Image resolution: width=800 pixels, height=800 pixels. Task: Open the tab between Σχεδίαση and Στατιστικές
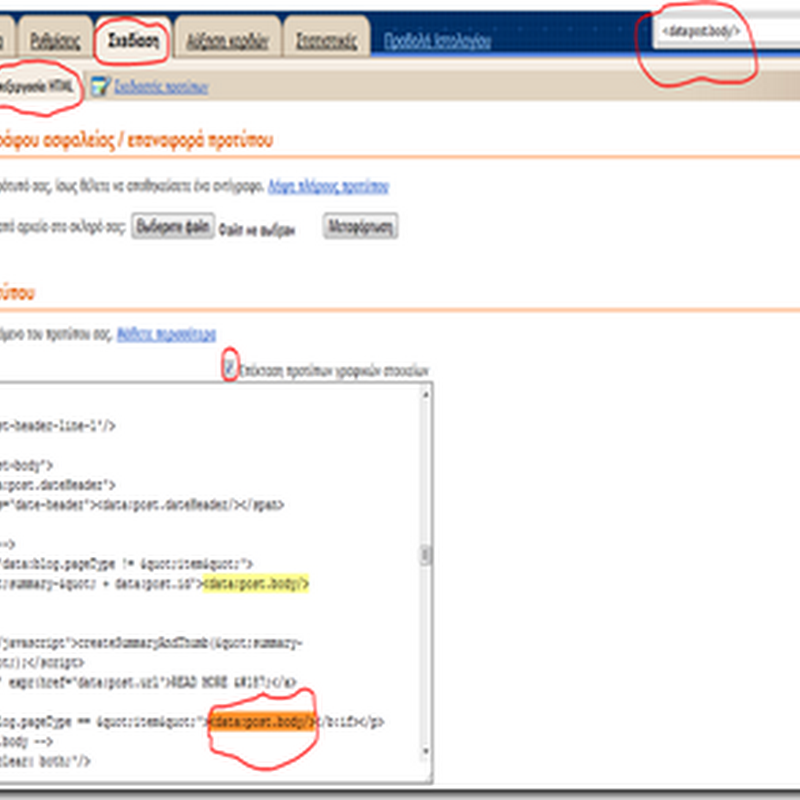(x=228, y=40)
